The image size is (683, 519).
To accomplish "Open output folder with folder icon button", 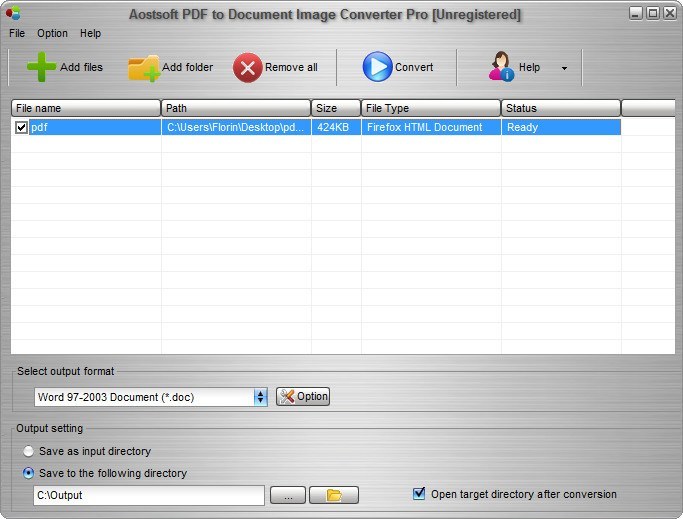I will 334,495.
